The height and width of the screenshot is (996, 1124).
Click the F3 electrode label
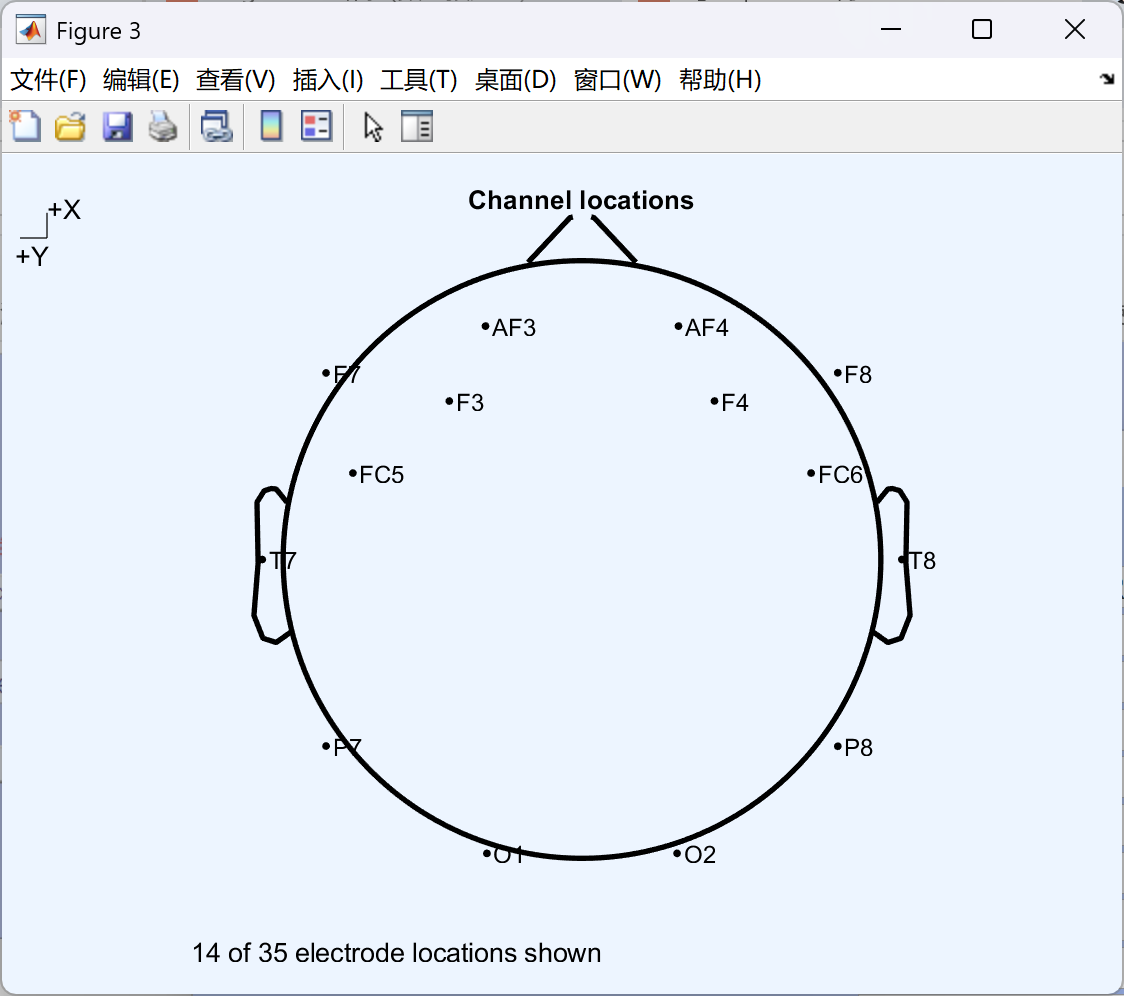[470, 402]
